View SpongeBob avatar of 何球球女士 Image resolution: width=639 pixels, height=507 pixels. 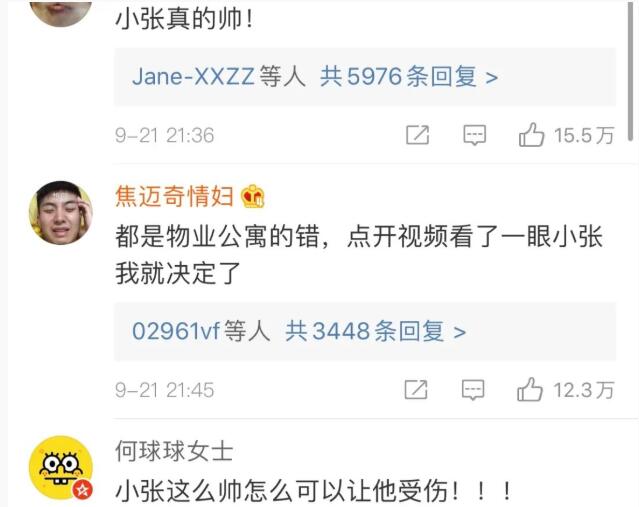[61, 467]
